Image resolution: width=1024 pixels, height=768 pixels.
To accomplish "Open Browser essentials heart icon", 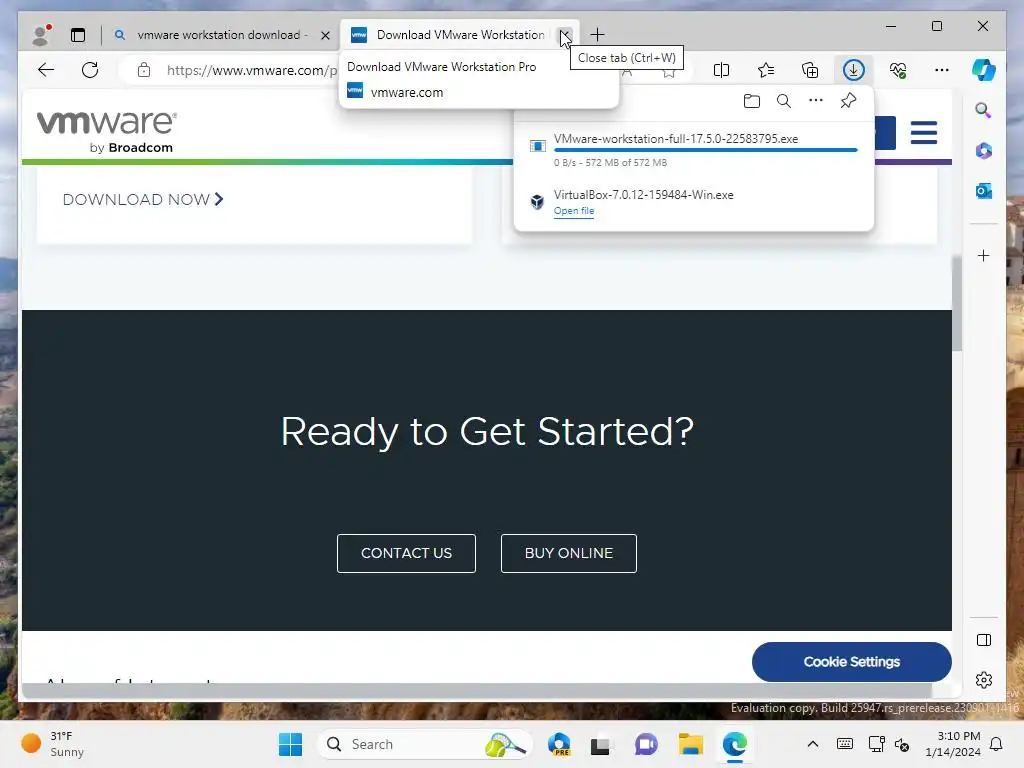I will (898, 70).
